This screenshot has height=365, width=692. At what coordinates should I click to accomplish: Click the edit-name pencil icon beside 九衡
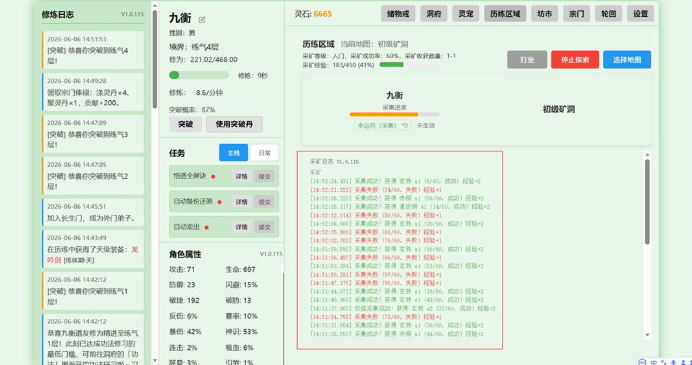coord(202,19)
